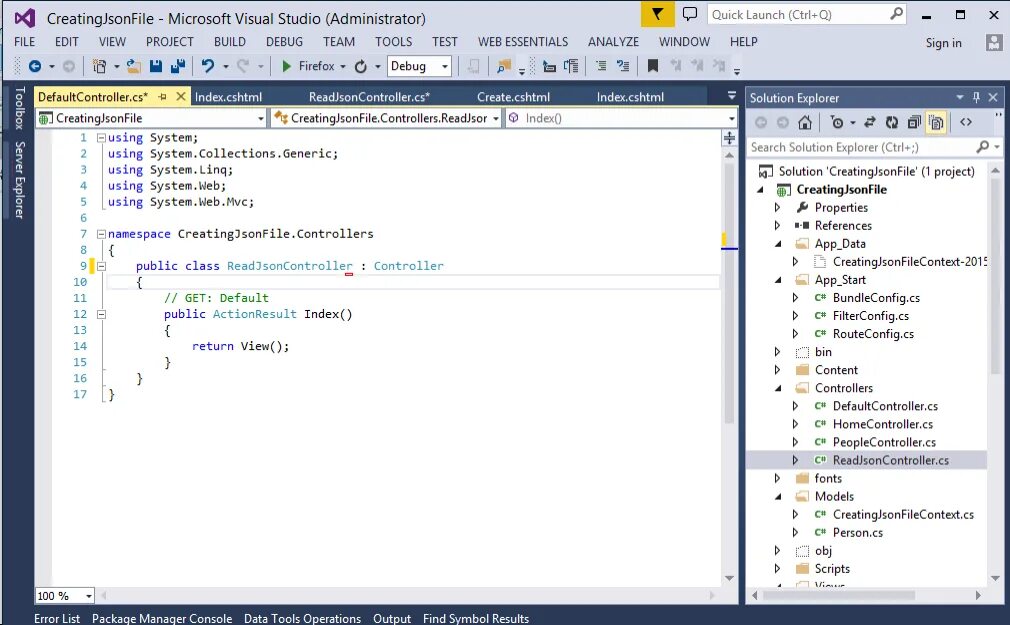Click the Solution Explorer horizontal scrollbar thumb

click(839, 595)
